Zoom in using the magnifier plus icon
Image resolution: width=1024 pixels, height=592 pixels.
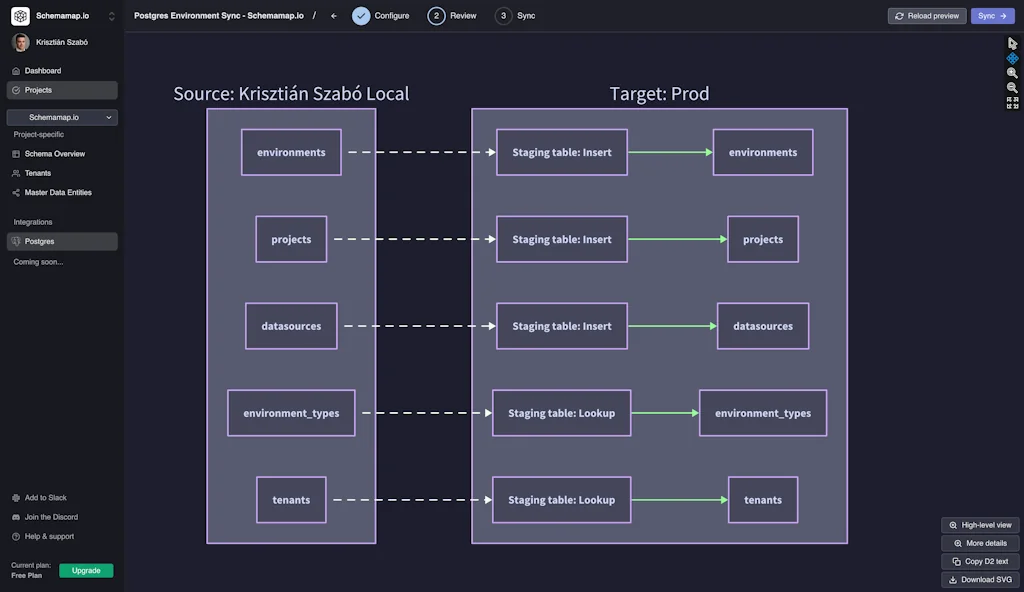click(x=1012, y=73)
